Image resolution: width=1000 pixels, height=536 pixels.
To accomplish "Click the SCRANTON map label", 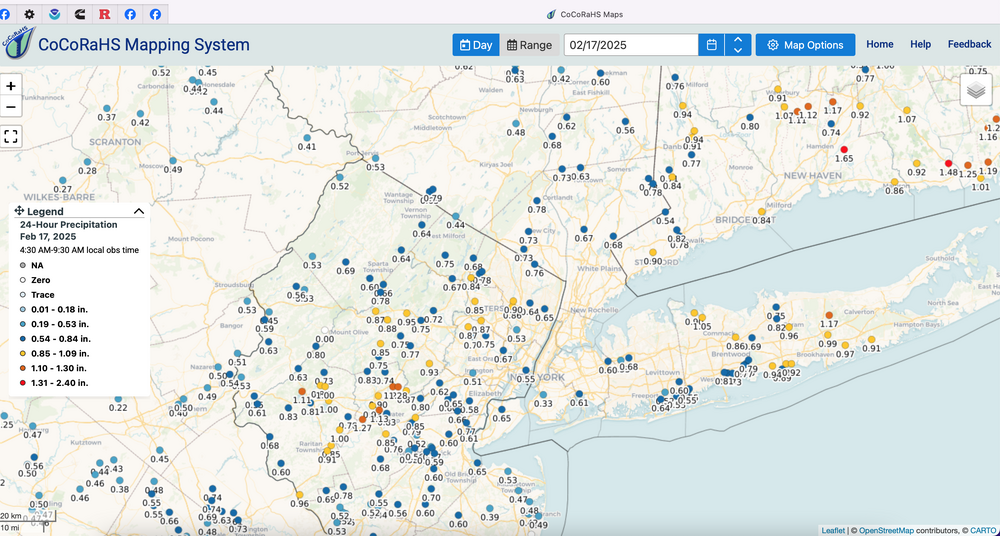I will pos(115,142).
